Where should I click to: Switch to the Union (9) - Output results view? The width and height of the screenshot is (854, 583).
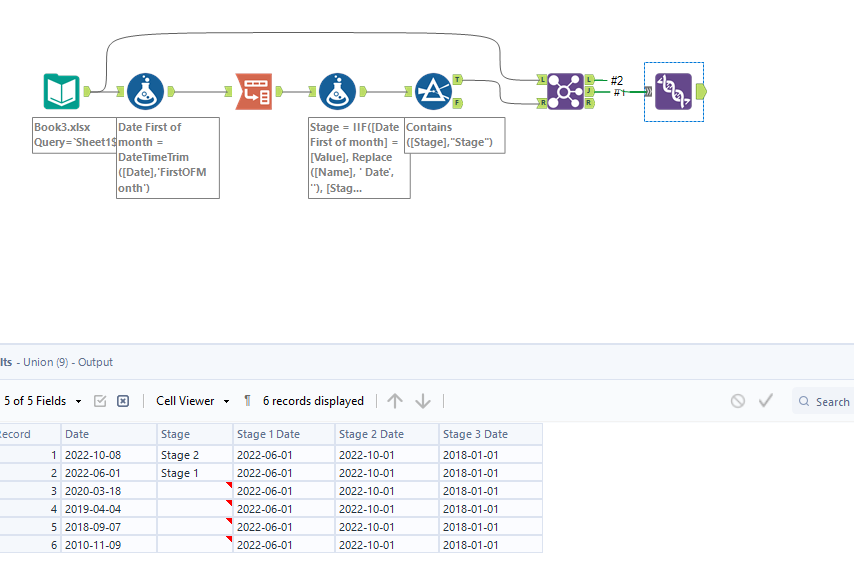pos(60,362)
